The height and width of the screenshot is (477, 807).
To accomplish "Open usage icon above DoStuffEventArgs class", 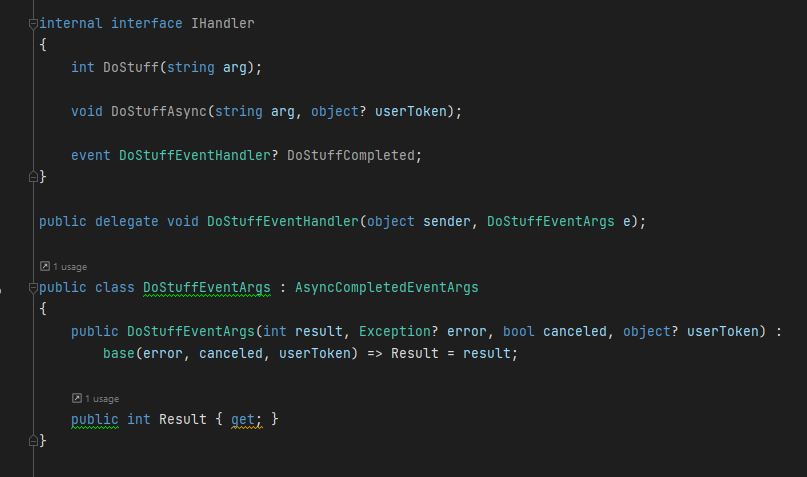I will tap(45, 266).
